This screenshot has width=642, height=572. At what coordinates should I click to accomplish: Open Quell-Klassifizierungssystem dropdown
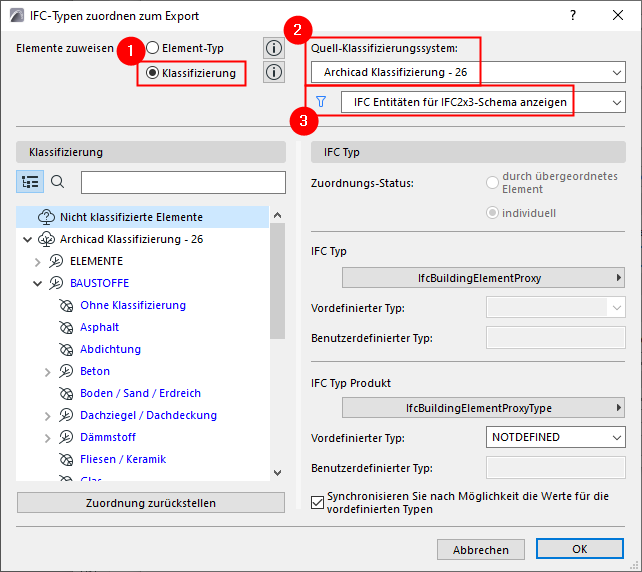pos(468,72)
